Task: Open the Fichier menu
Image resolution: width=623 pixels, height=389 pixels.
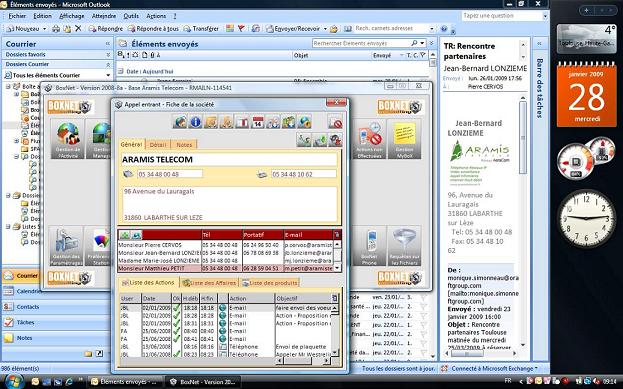Action: click(17, 16)
